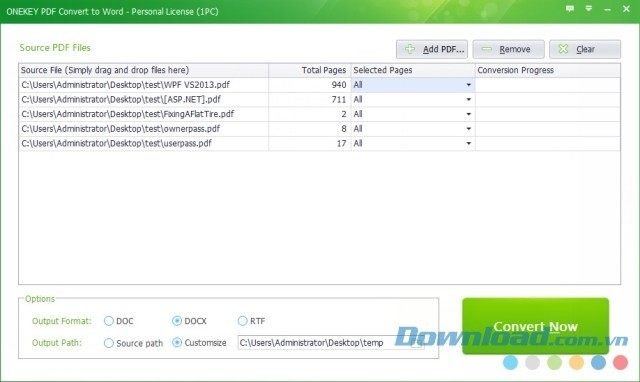The width and height of the screenshot is (640, 382).
Task: Select the [ASP.NET].pdf file row
Action: (320, 100)
